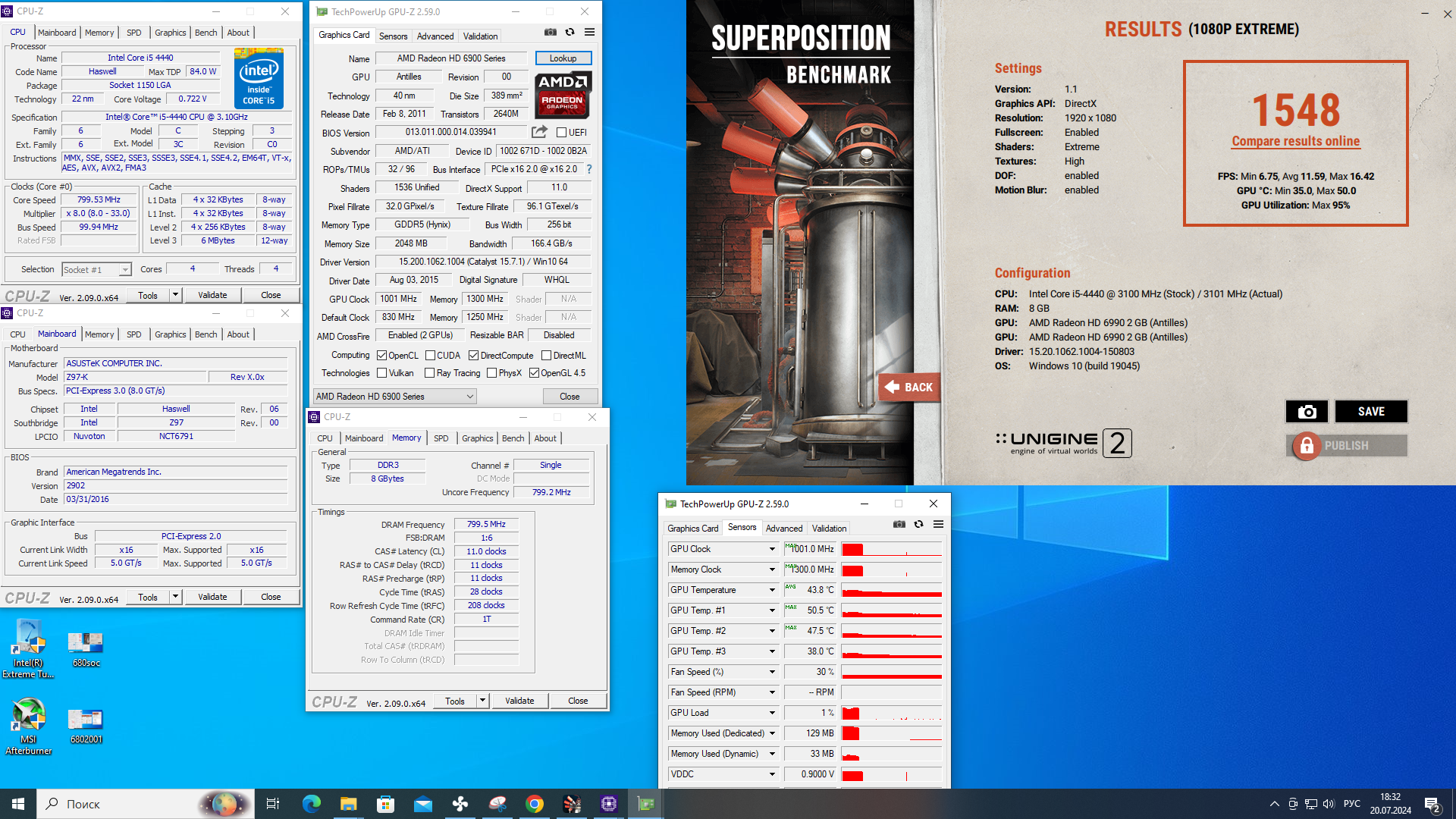Open Mail app from taskbar
This screenshot has width=1456, height=819.
(422, 804)
